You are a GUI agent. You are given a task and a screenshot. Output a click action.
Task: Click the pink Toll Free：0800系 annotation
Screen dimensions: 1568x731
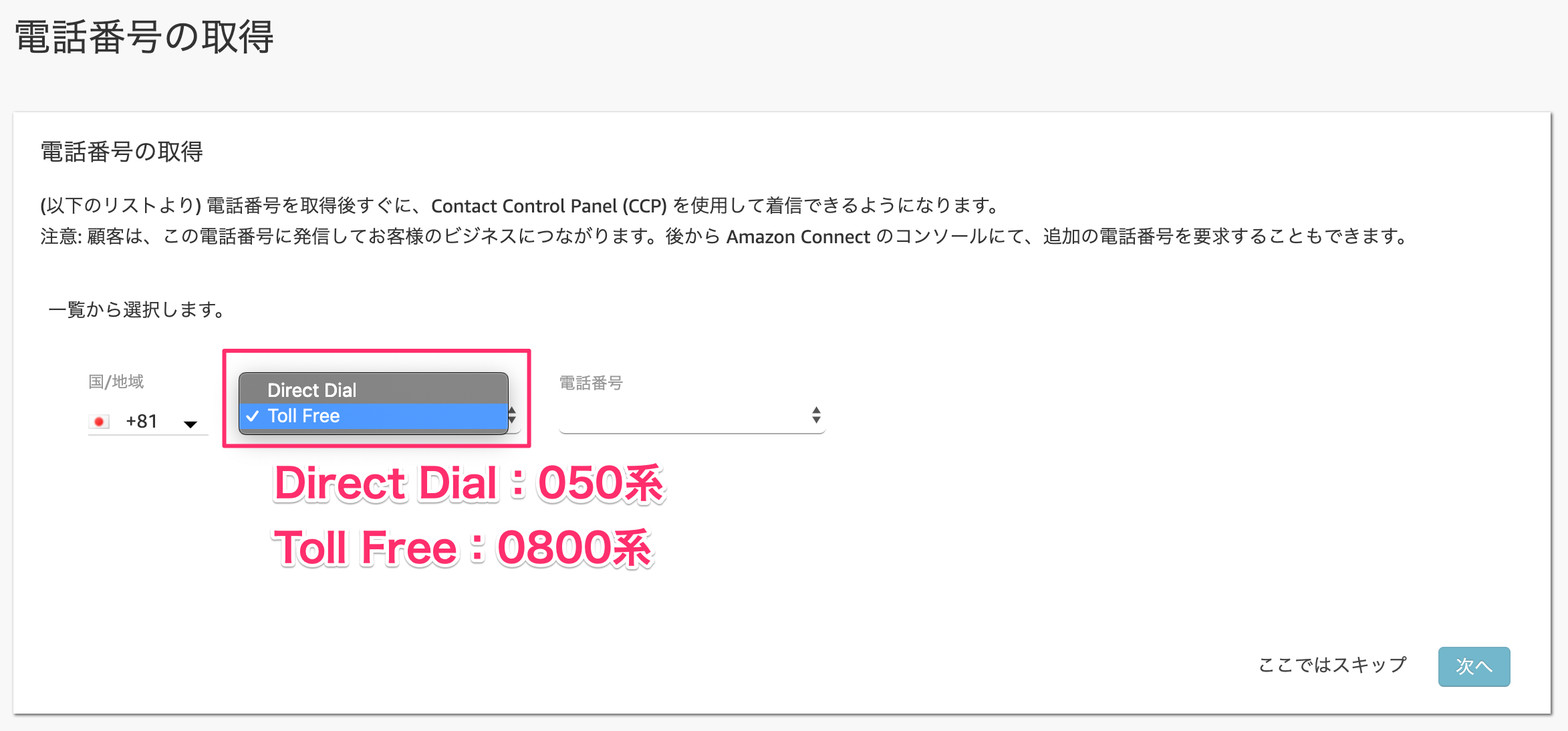pos(463,548)
